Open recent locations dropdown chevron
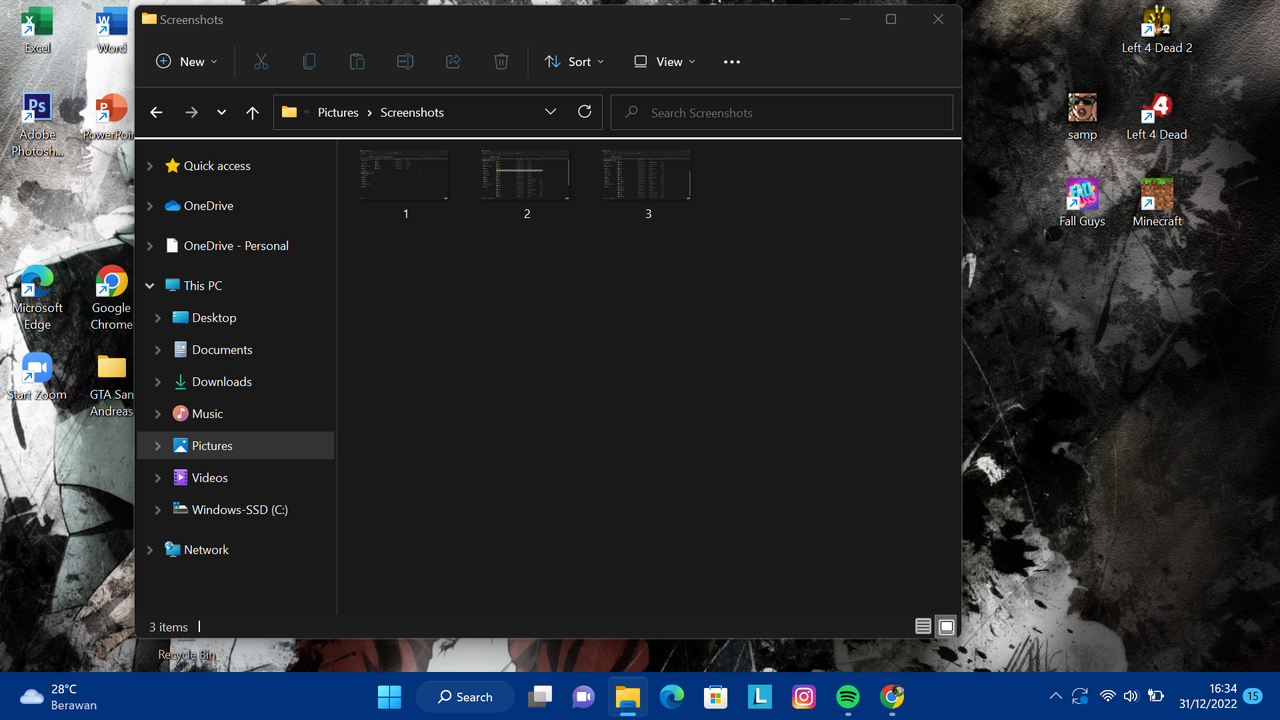This screenshot has width=1280, height=720. (222, 113)
